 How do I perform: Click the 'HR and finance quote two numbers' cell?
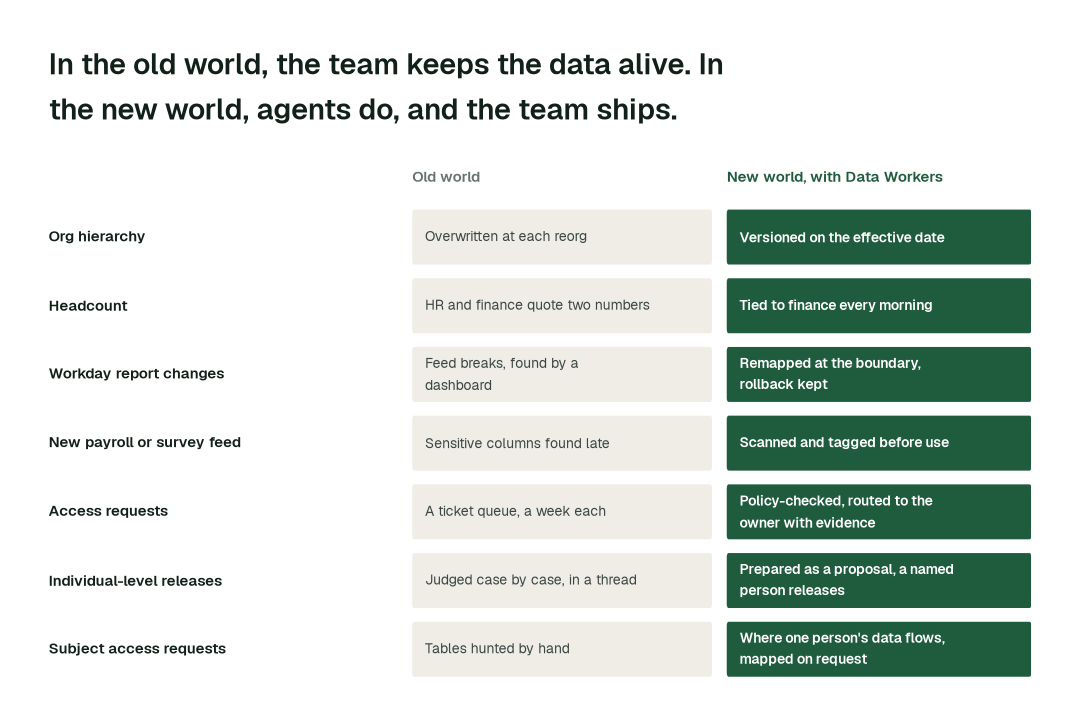(561, 306)
